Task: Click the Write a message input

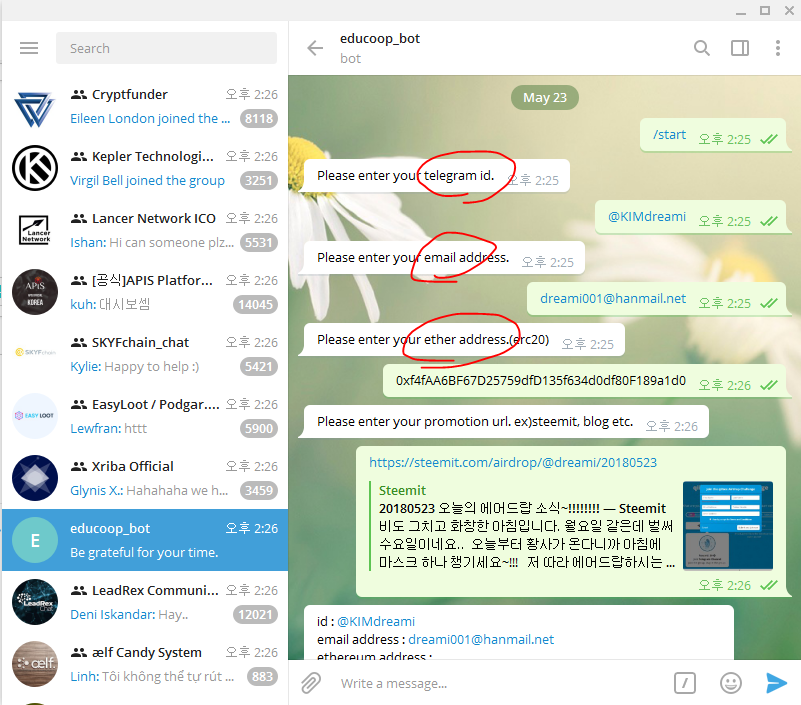Action: click(x=501, y=683)
